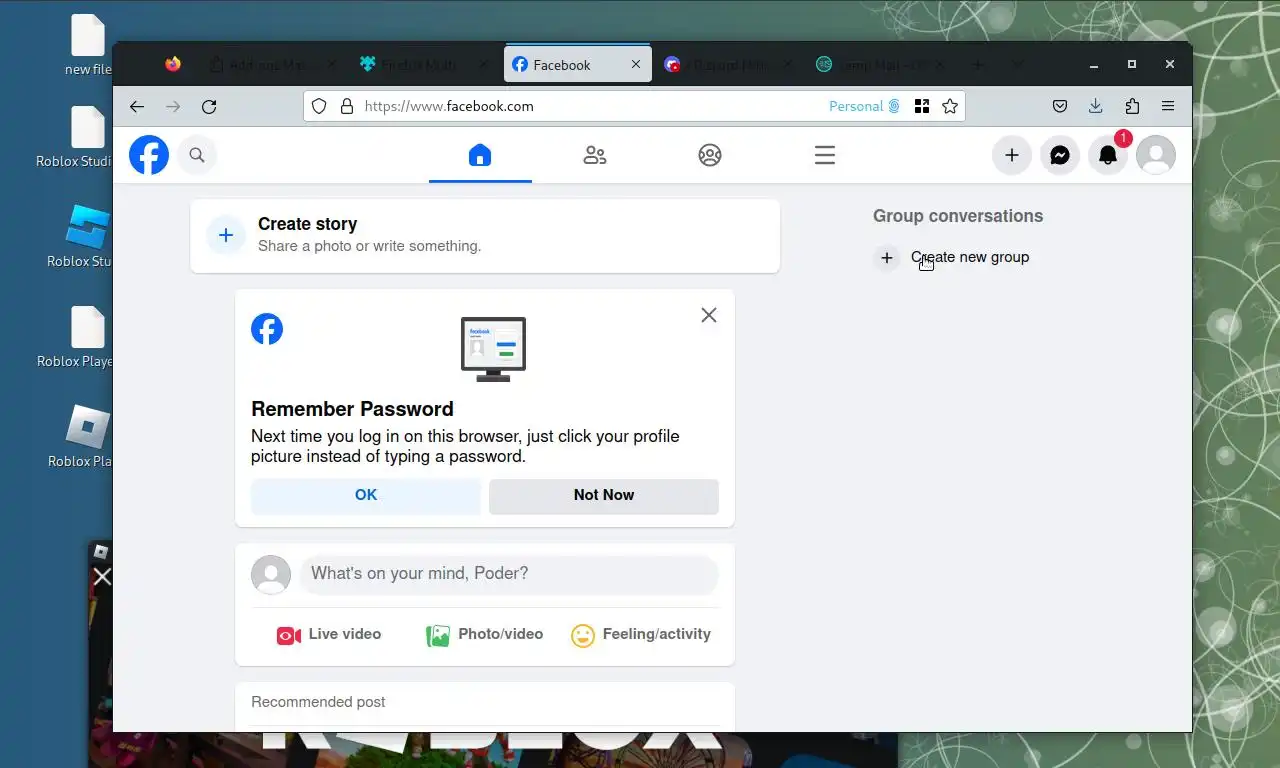Open the Firefox application menu (three lines)
The image size is (1280, 768).
1168,106
